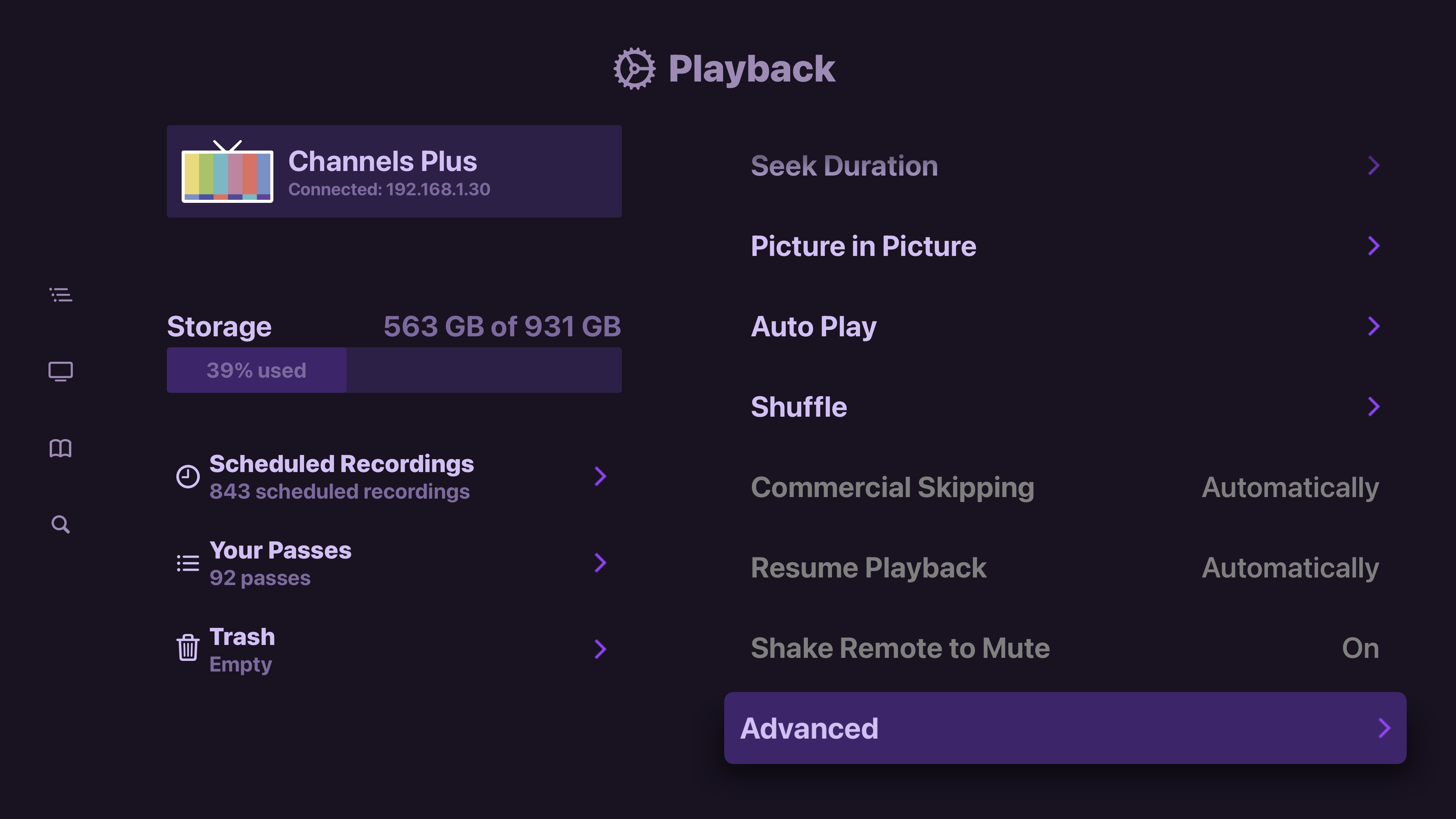The image size is (1456, 819).
Task: Expand the Scheduled Recordings chevron
Action: pos(600,477)
